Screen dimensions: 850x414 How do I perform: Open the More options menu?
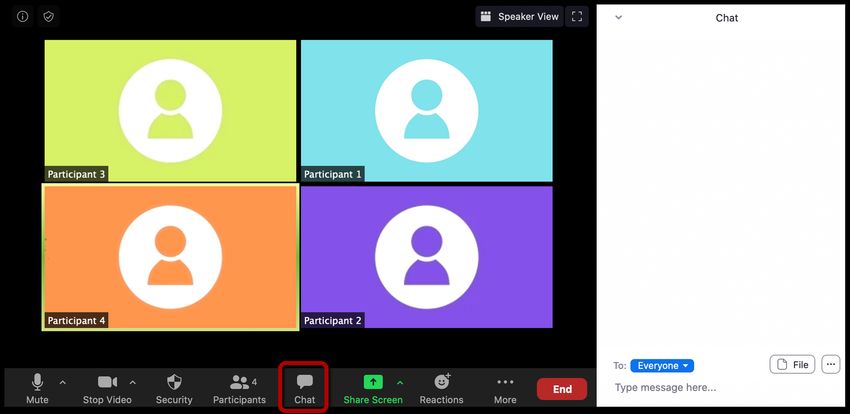(505, 389)
